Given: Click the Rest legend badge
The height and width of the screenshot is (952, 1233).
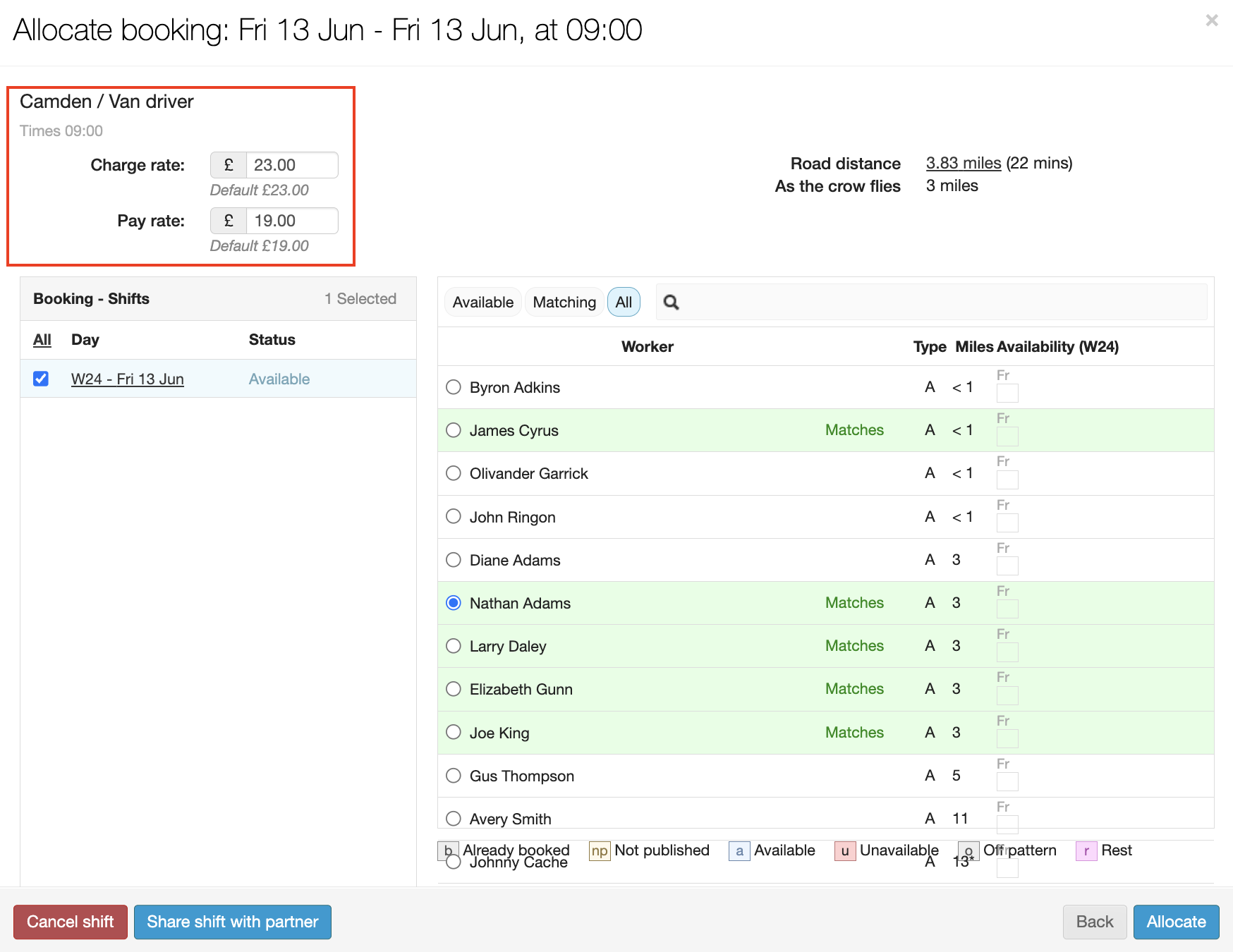Looking at the screenshot, I should pyautogui.click(x=1086, y=851).
